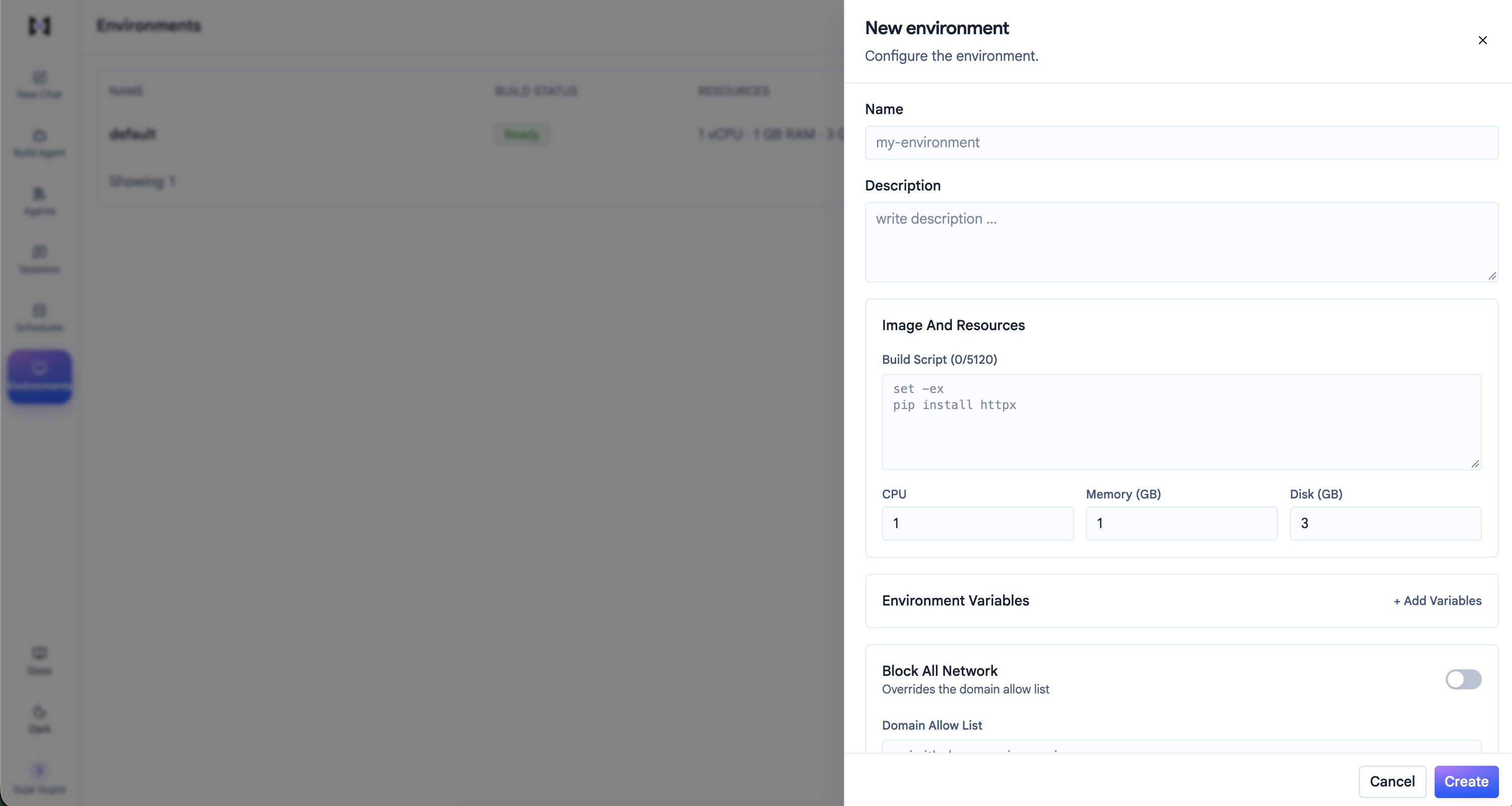Click the Description resize handle

(1492, 276)
